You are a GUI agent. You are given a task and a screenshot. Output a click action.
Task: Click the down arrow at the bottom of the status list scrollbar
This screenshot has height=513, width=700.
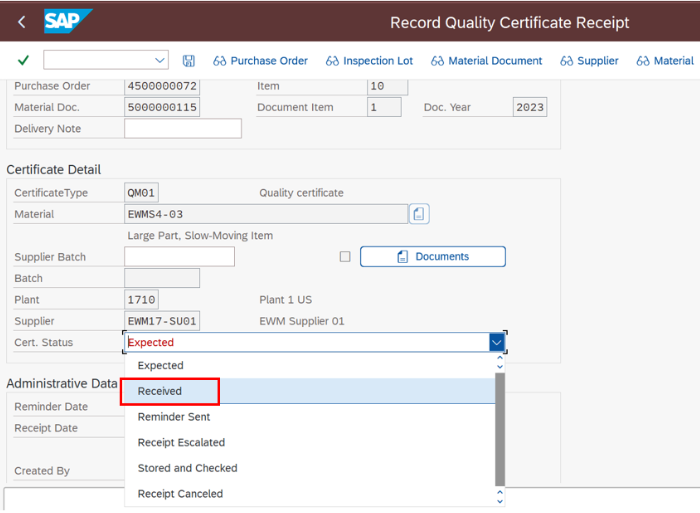coord(500,501)
